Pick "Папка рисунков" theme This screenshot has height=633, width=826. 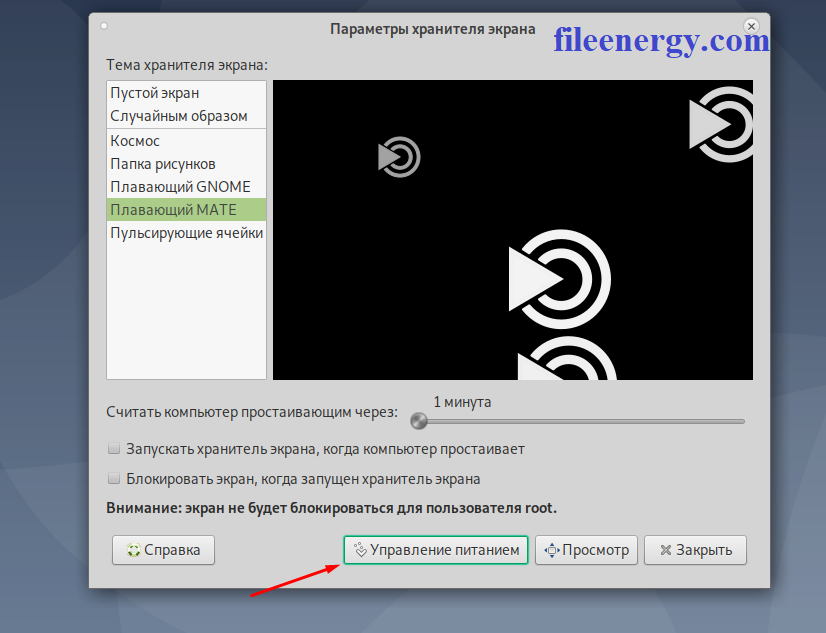coord(186,164)
